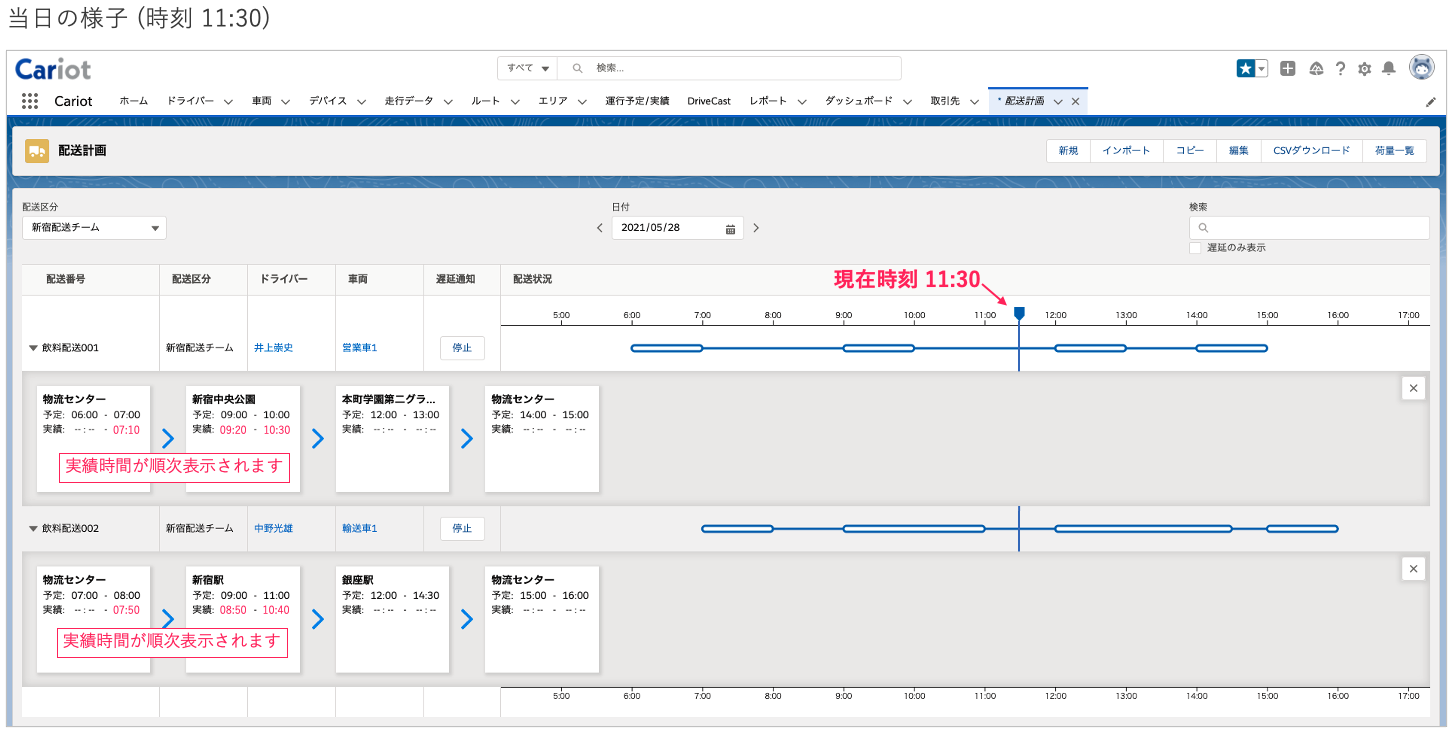
Task: Go to next day arrow
Action: [x=756, y=228]
